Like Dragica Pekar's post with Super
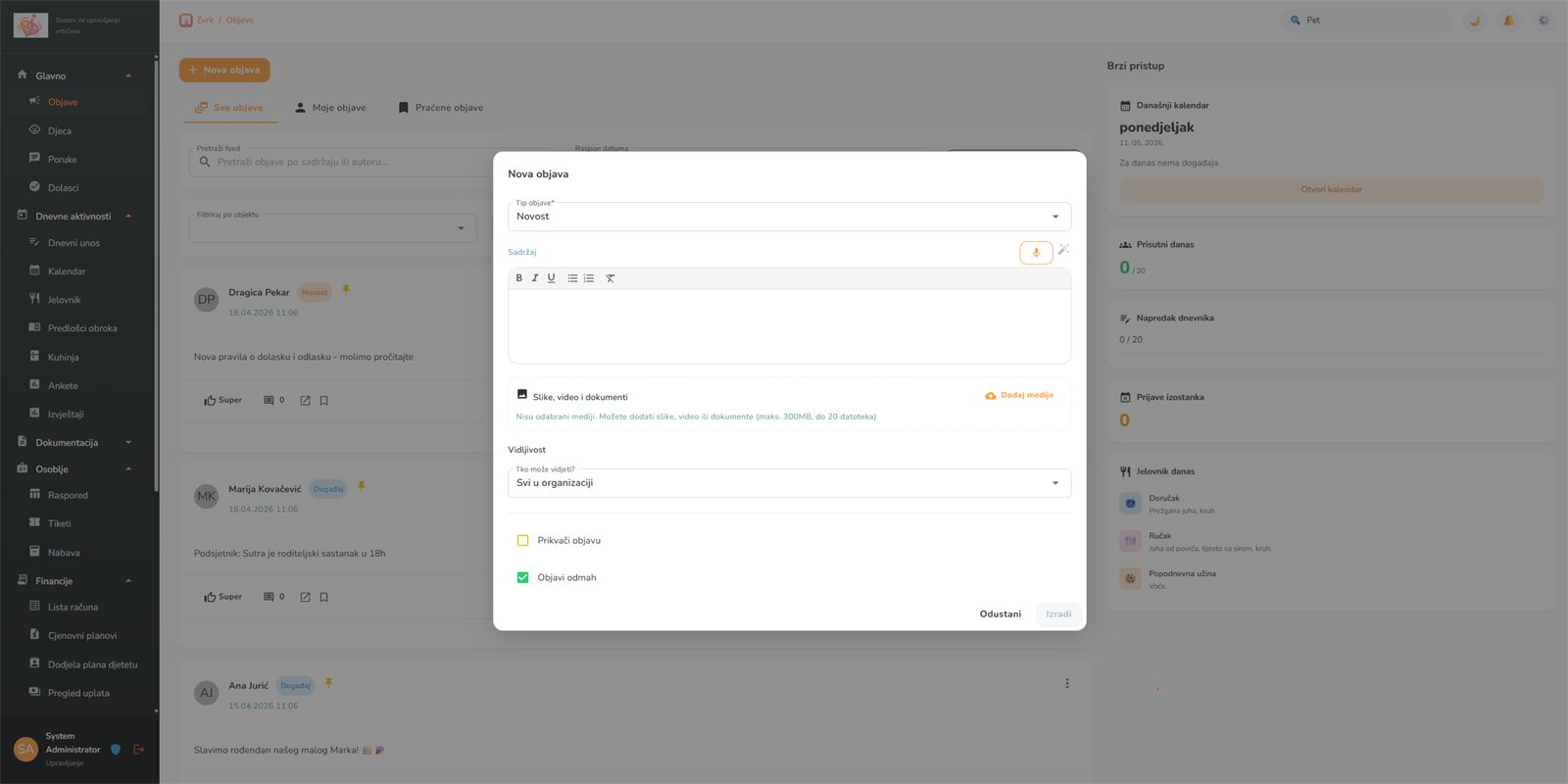This screenshot has height=784, width=1568. [223, 400]
